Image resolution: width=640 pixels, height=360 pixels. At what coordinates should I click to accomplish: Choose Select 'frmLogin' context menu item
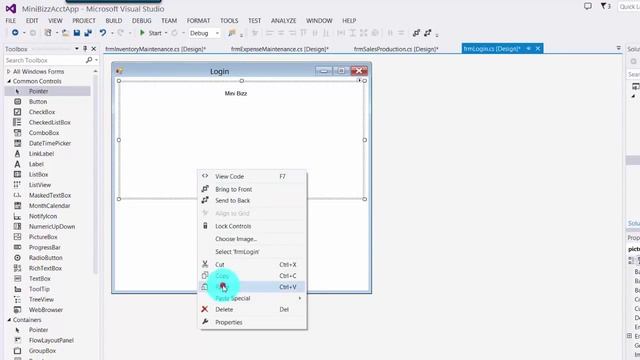point(252,252)
